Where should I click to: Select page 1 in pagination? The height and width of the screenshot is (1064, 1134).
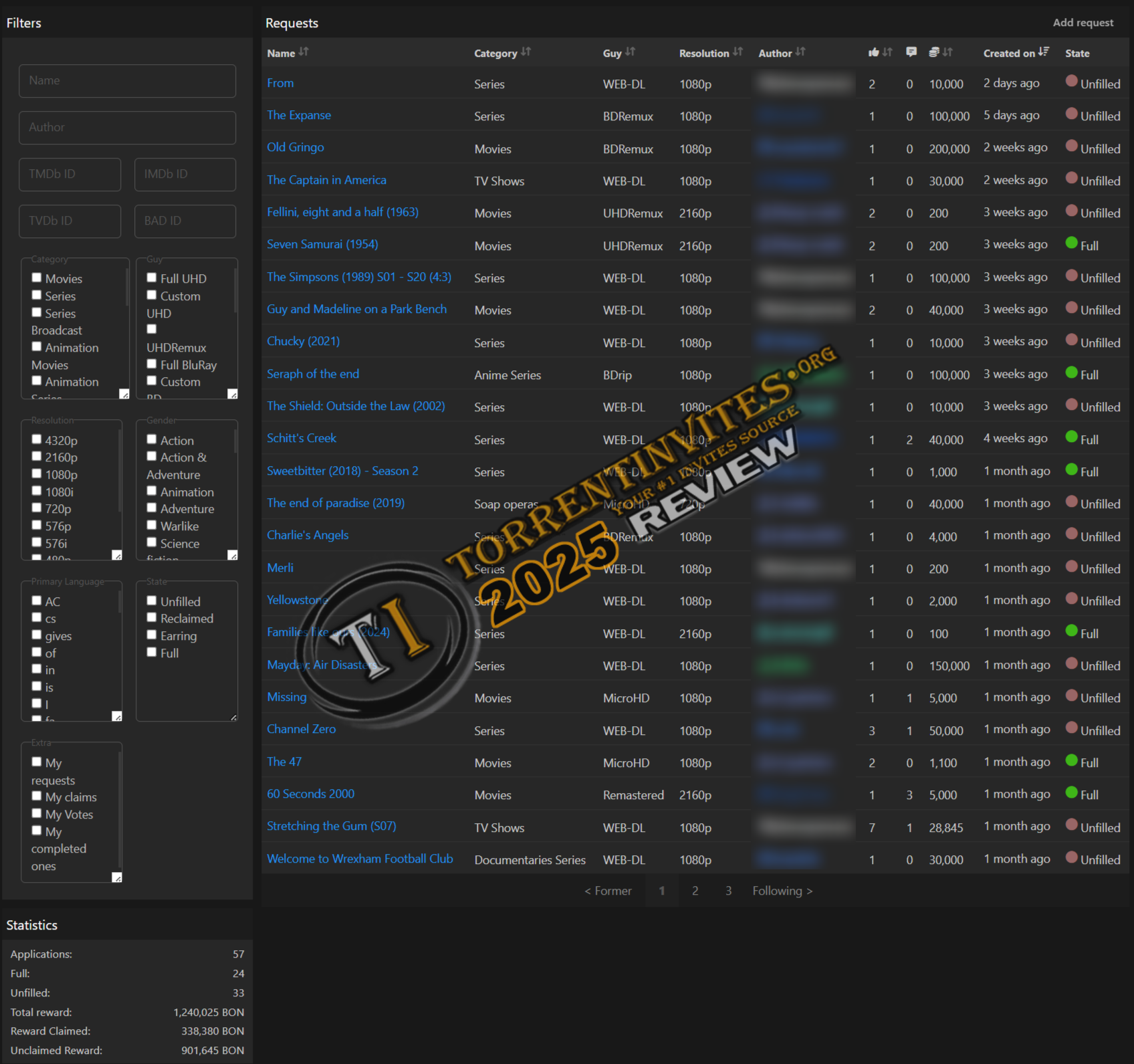tap(662, 891)
